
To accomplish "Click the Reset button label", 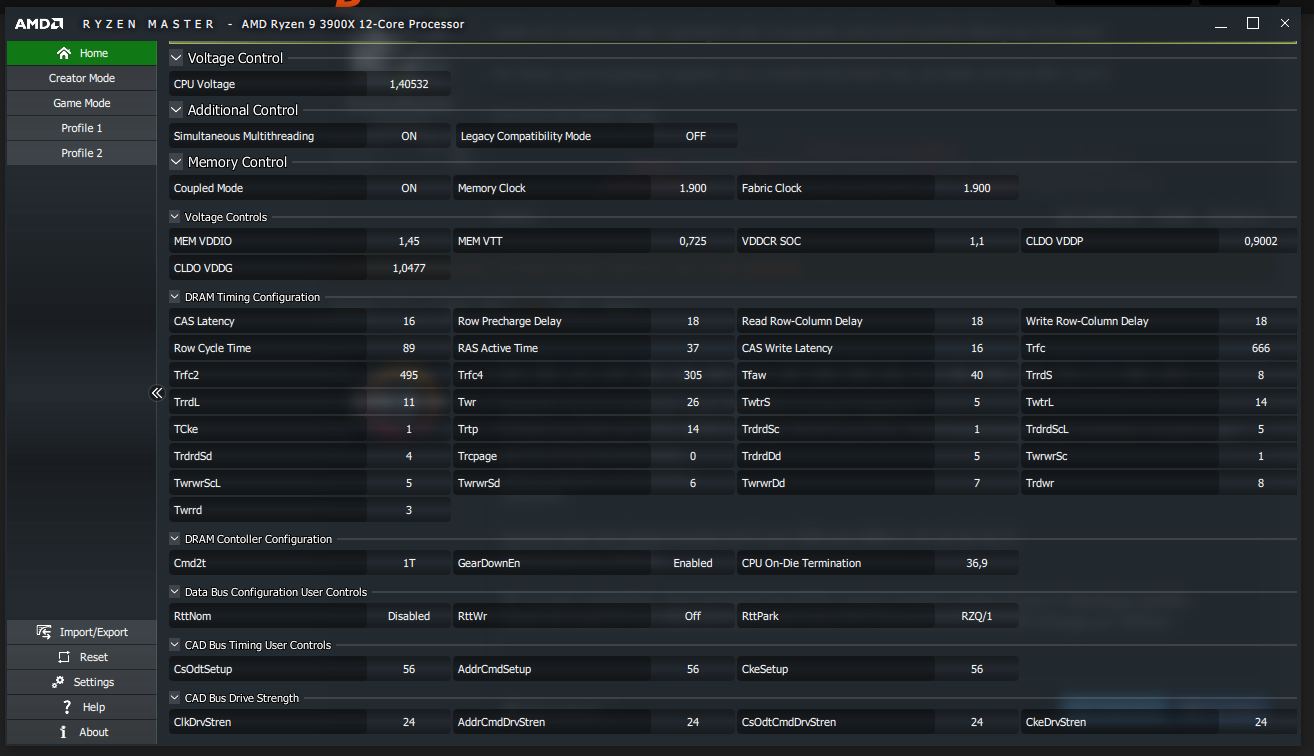I will (94, 657).
